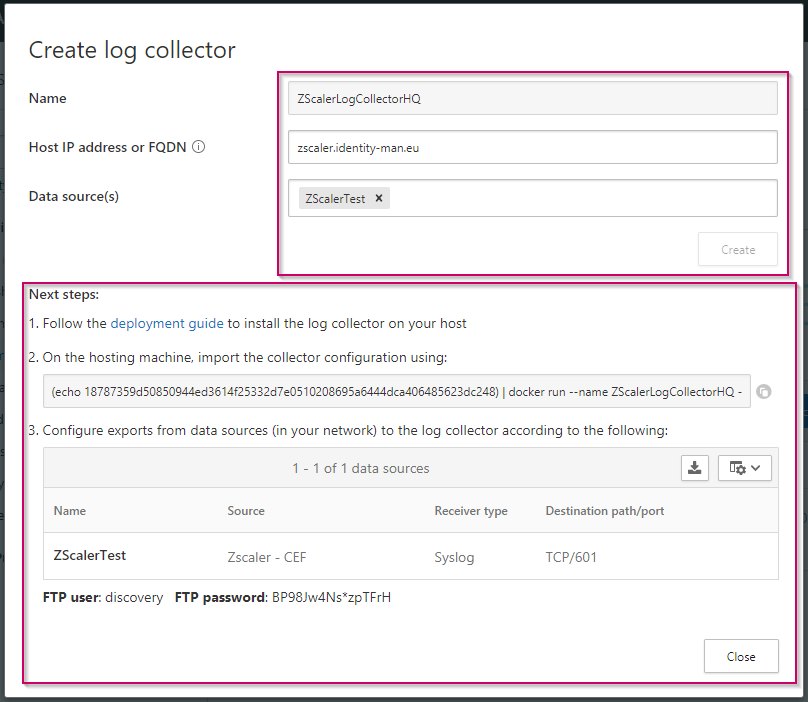Click the FTP password value

click(x=331, y=598)
